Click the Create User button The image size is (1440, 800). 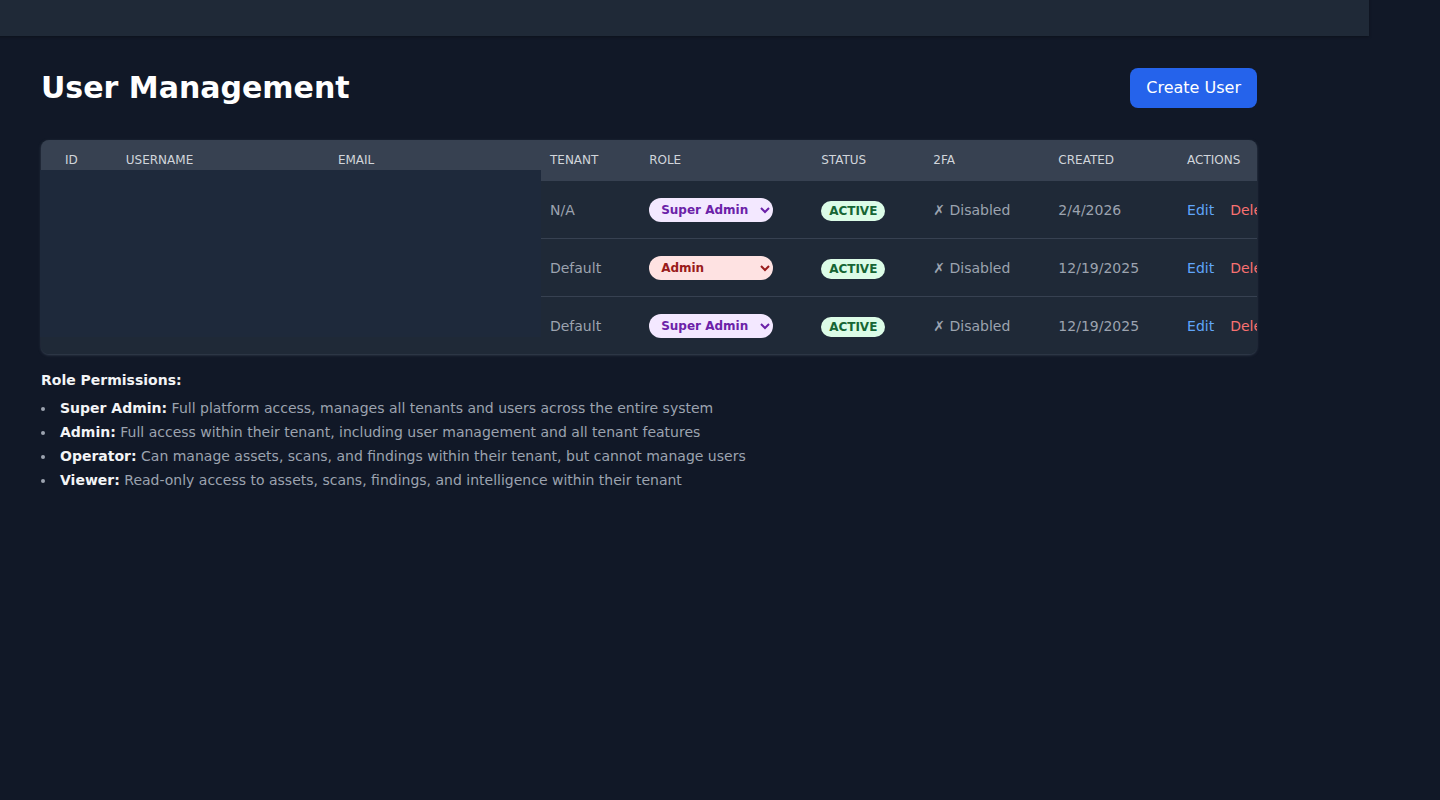[x=1192, y=87]
